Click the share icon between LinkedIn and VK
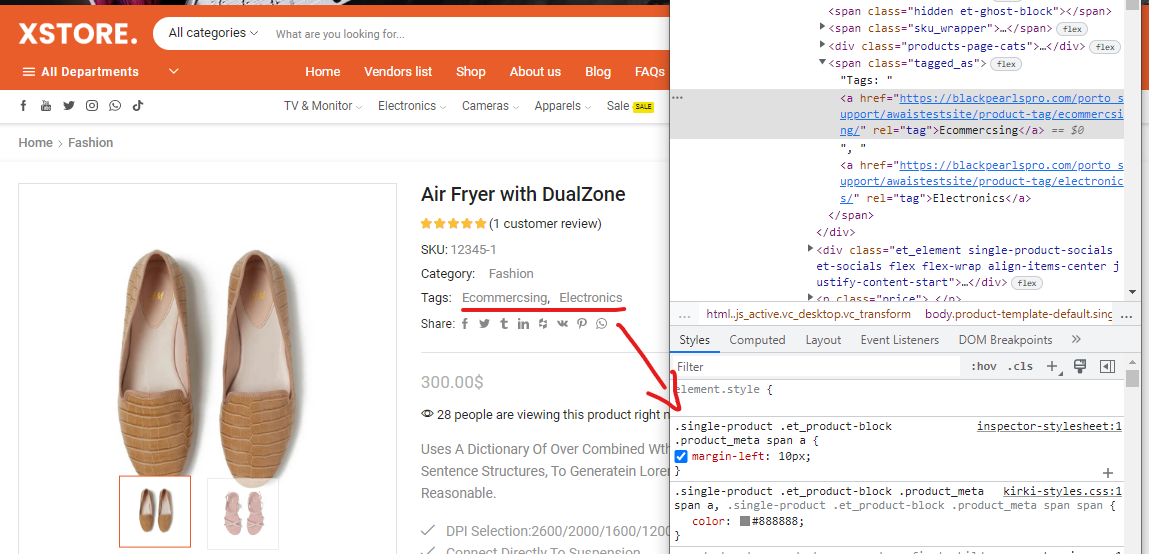Viewport: 1149px width, 554px height. (543, 324)
